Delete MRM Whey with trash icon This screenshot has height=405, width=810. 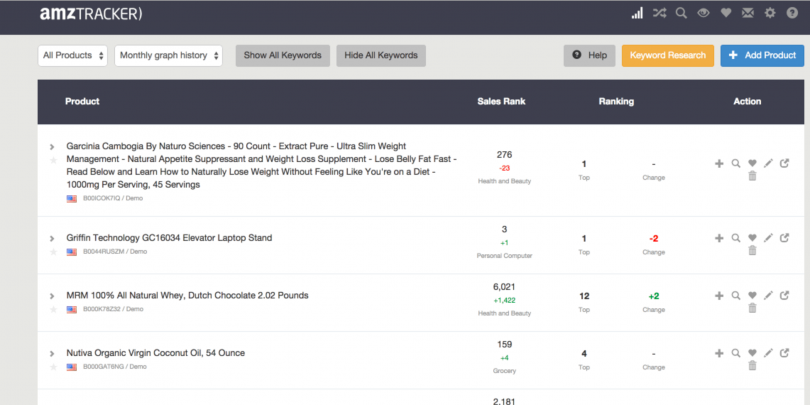752,308
